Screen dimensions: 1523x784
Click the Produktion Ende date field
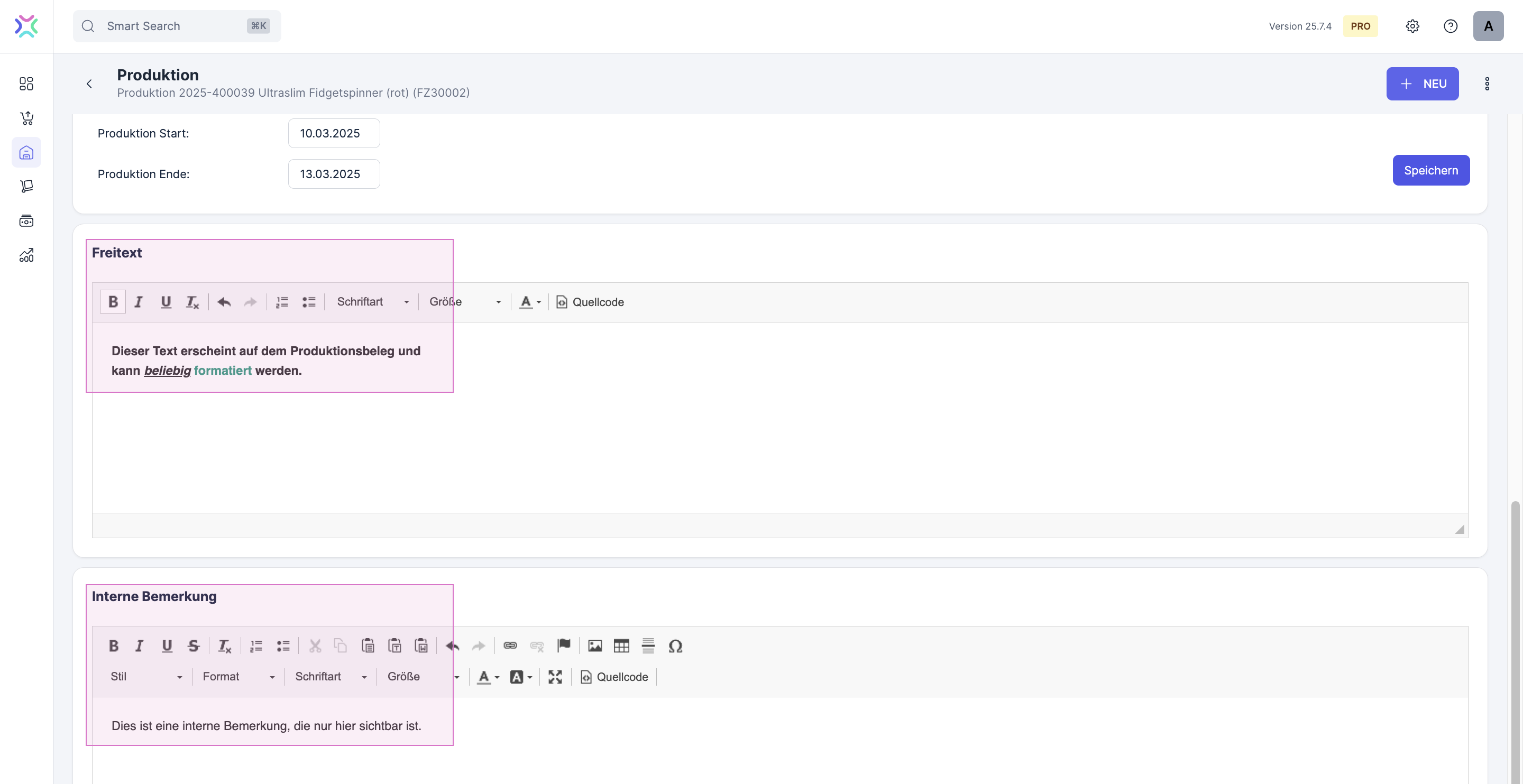coord(334,174)
